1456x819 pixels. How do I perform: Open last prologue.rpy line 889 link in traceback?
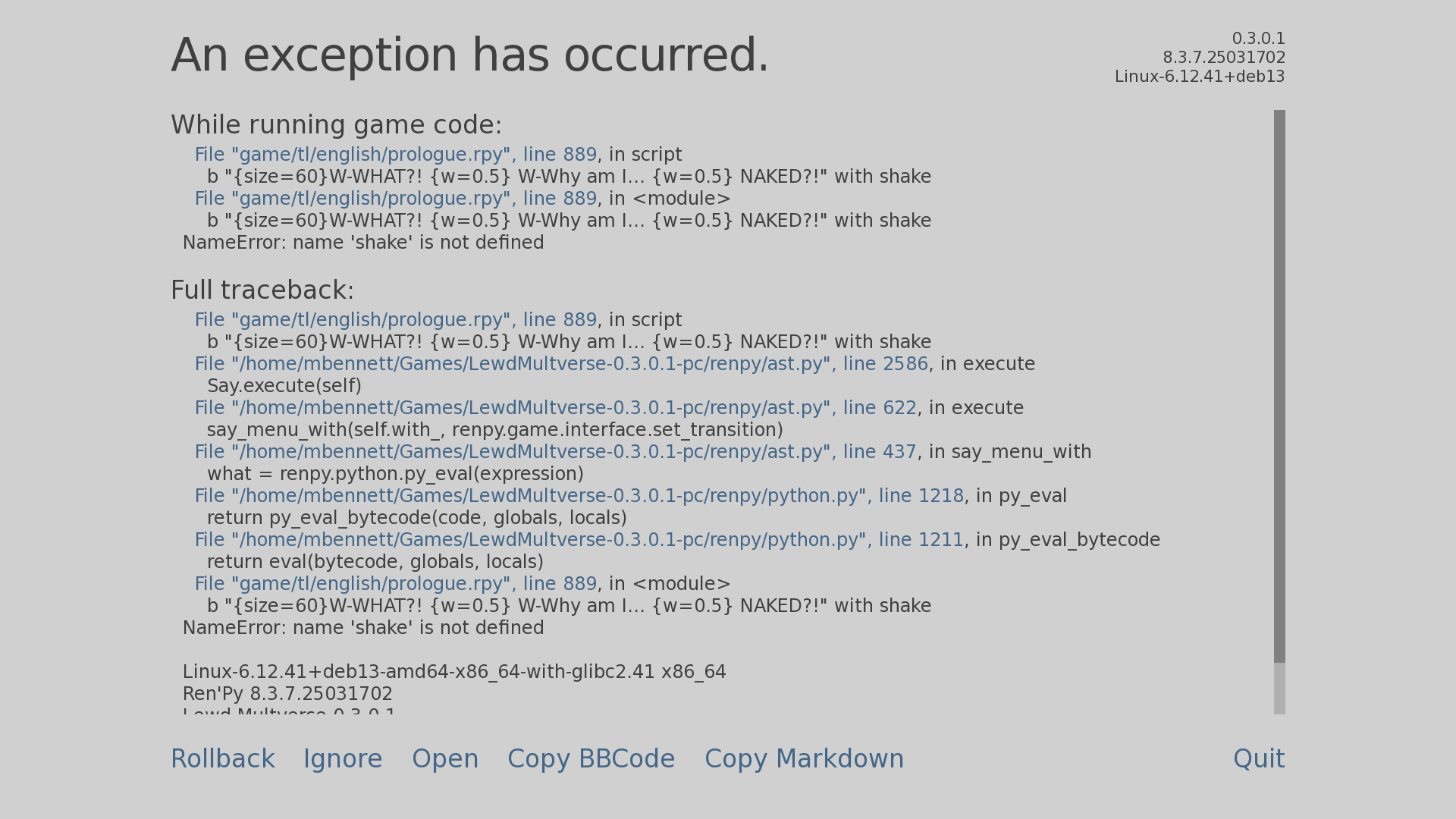point(396,584)
